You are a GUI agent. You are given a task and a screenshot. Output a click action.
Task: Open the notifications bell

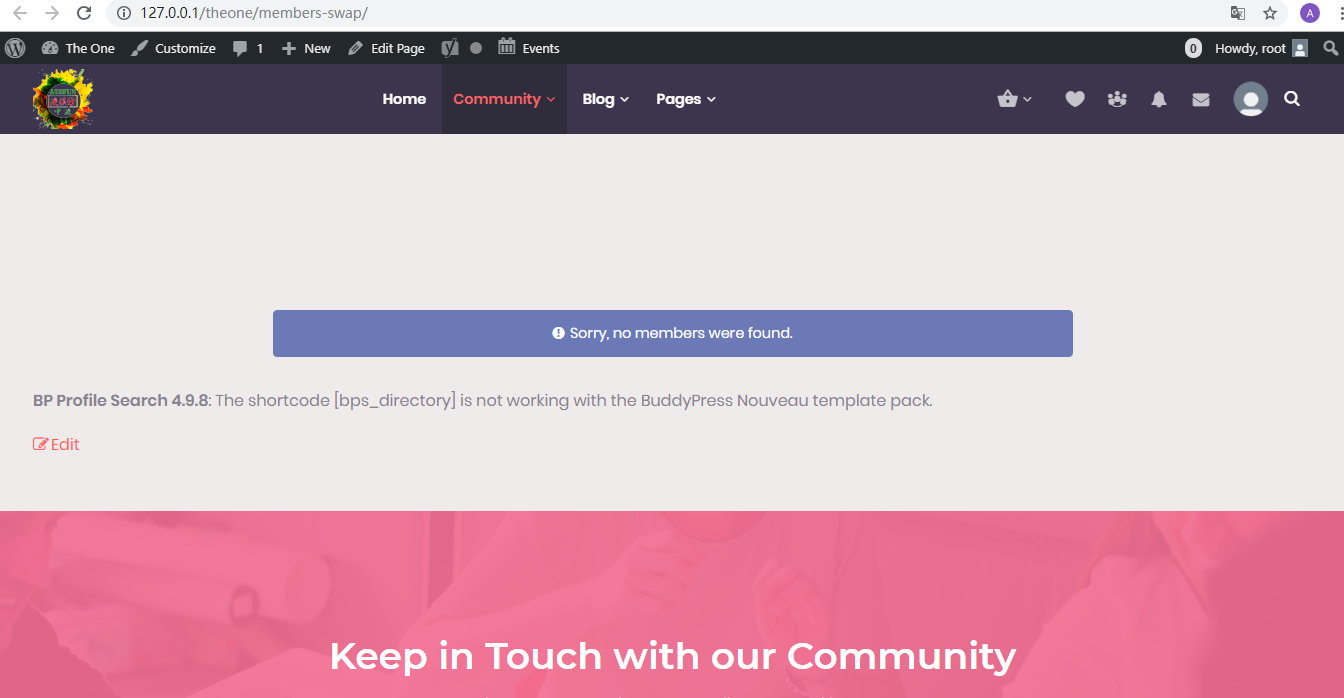[1159, 99]
